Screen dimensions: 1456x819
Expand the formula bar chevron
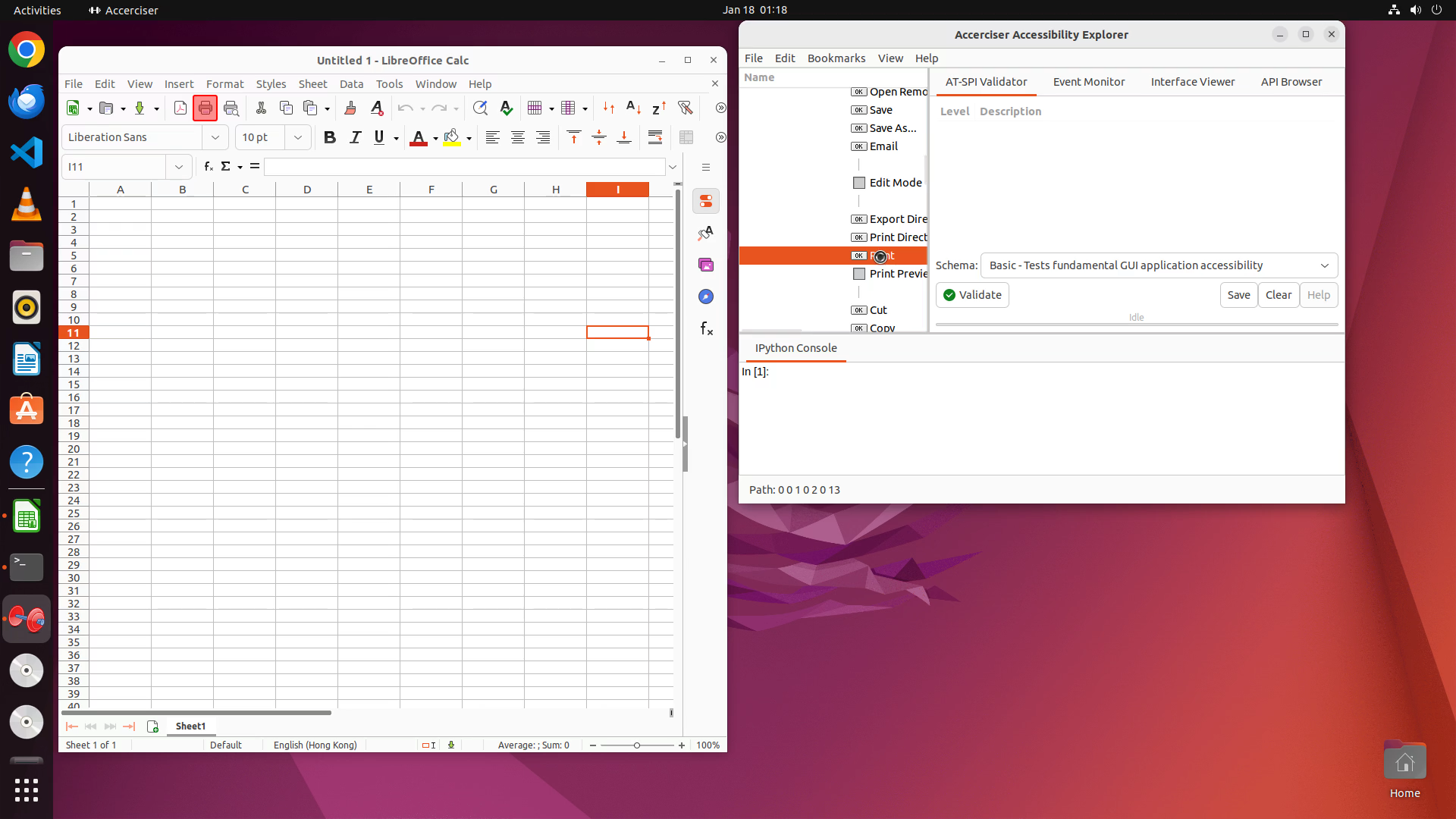pos(673,167)
